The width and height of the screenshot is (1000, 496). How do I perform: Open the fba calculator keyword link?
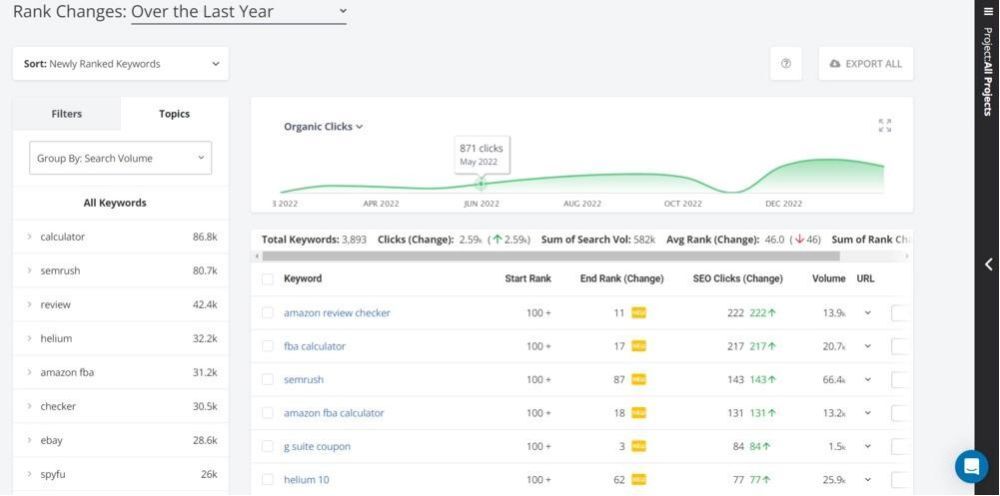pos(314,346)
